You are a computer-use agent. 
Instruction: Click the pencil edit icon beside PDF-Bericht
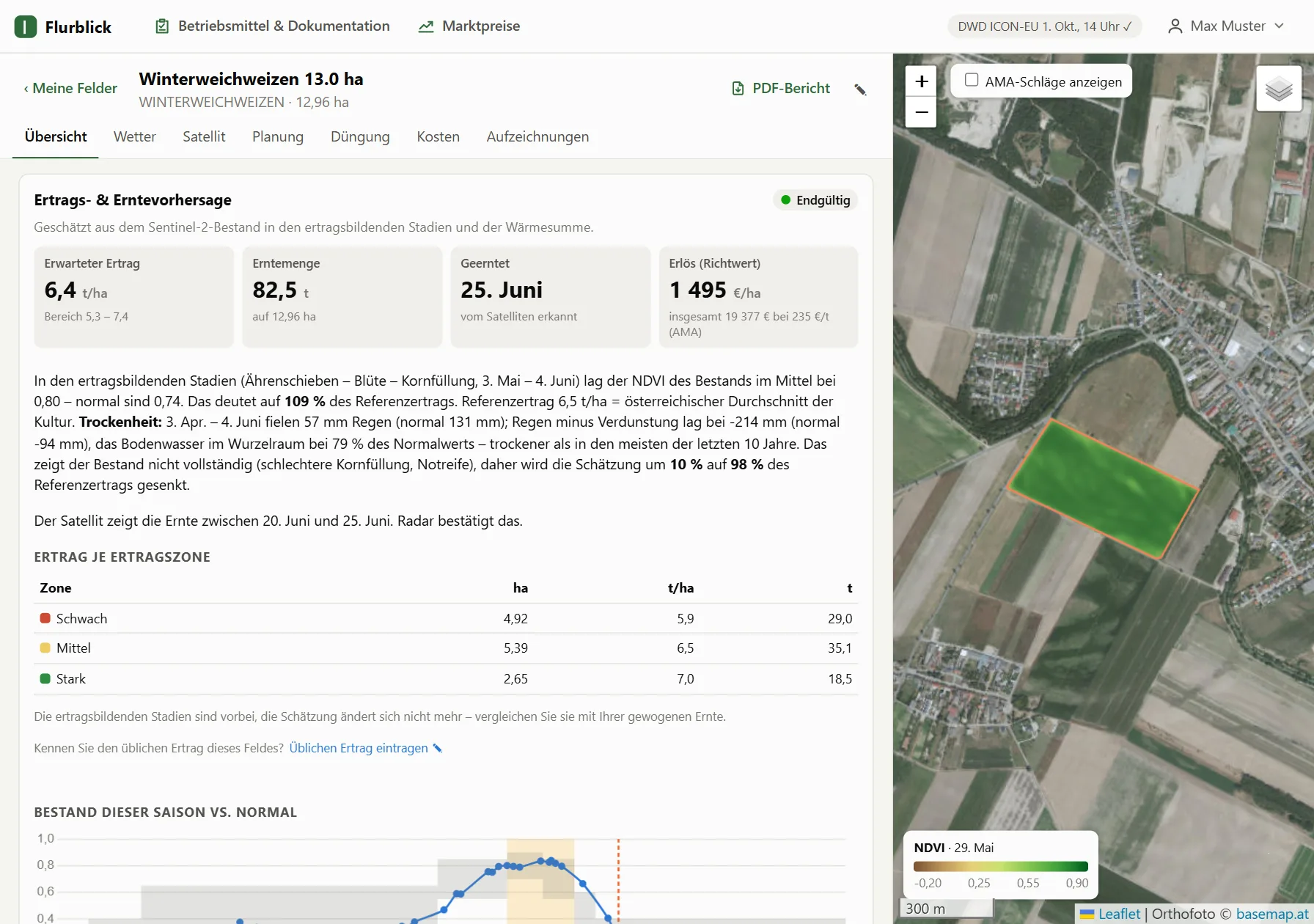[x=860, y=89]
